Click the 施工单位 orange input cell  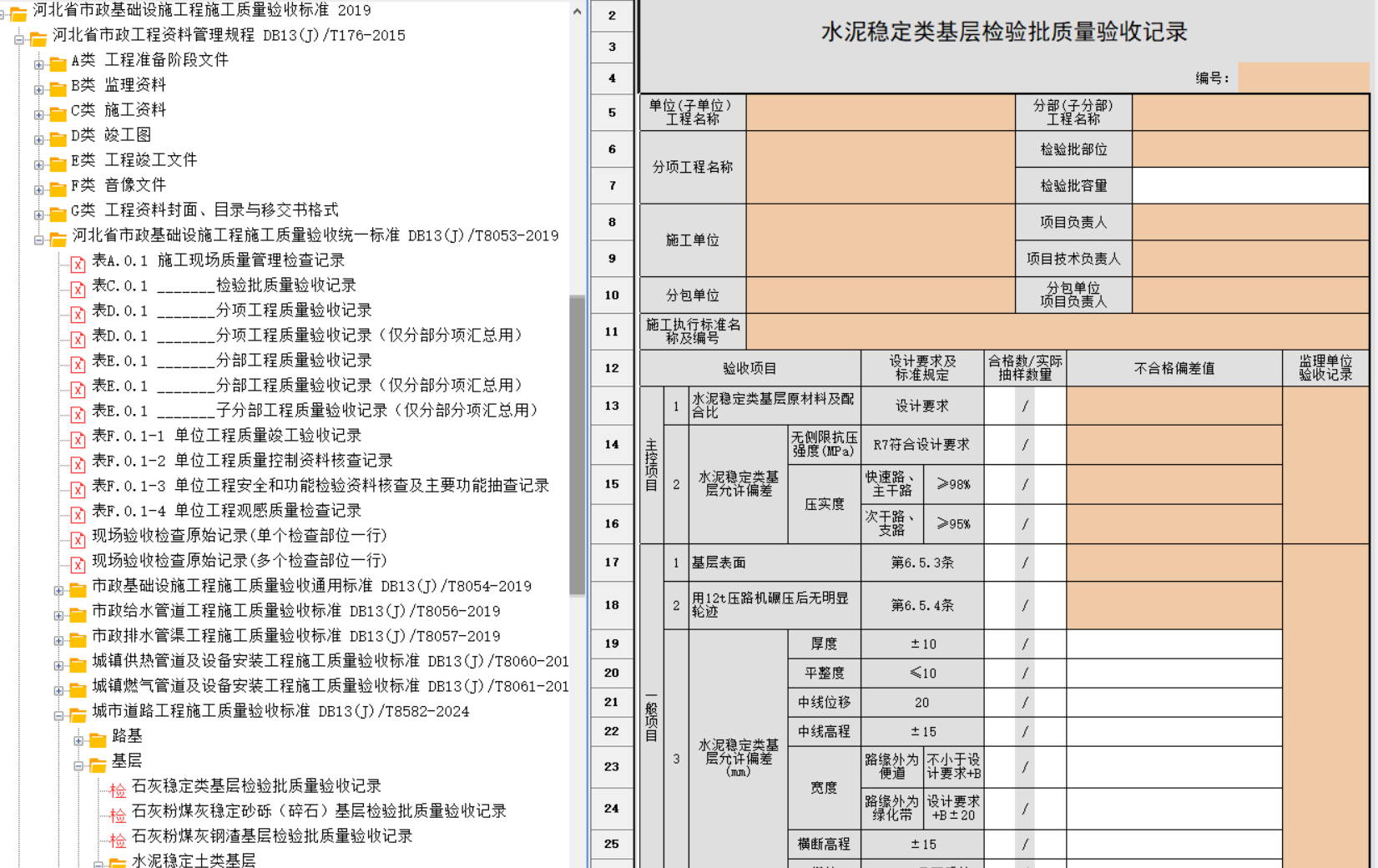[881, 240]
